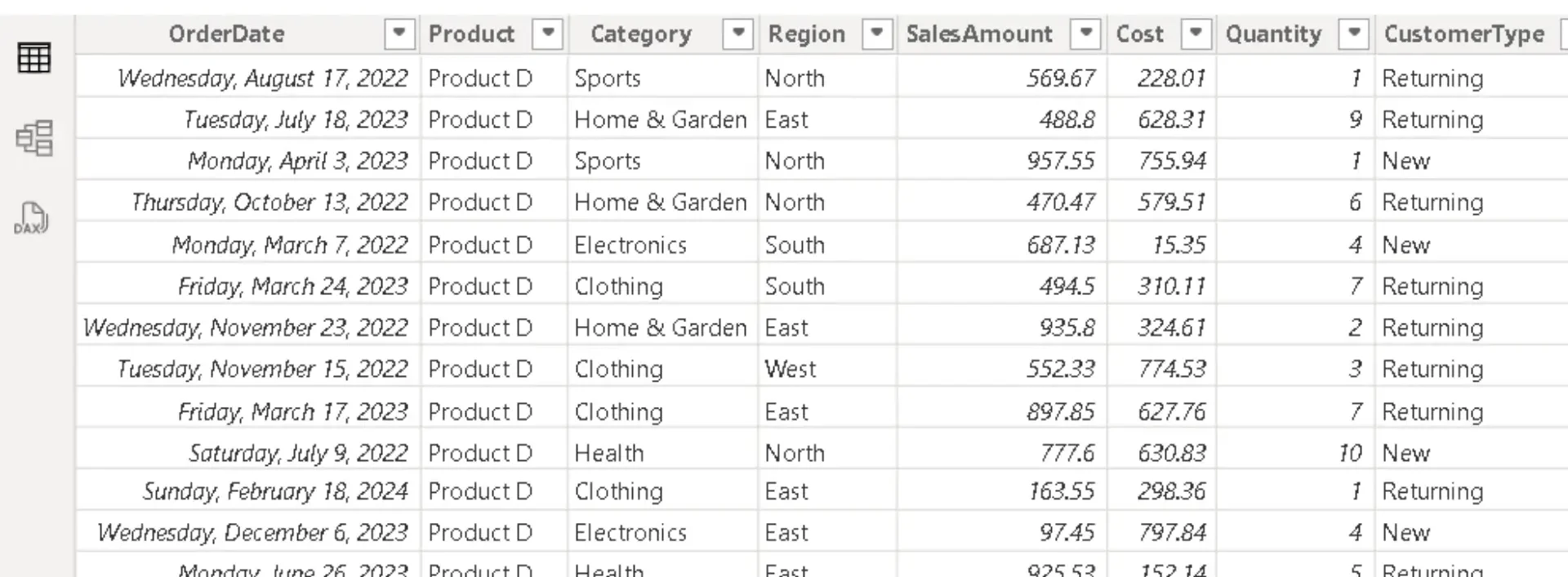Click the Category column header

click(640, 34)
